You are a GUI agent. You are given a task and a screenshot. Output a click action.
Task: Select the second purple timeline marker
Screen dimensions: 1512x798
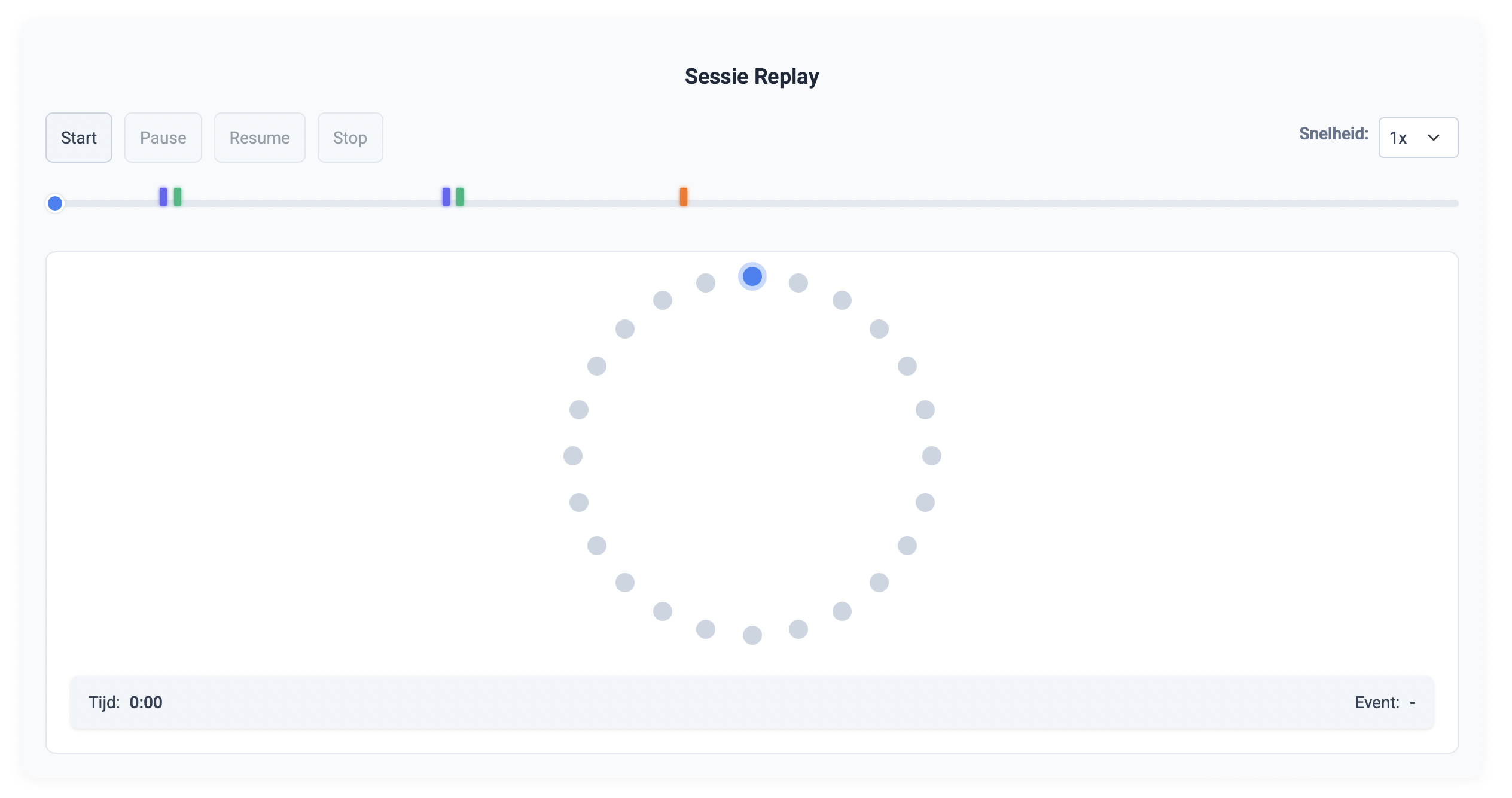pyautogui.click(x=446, y=197)
